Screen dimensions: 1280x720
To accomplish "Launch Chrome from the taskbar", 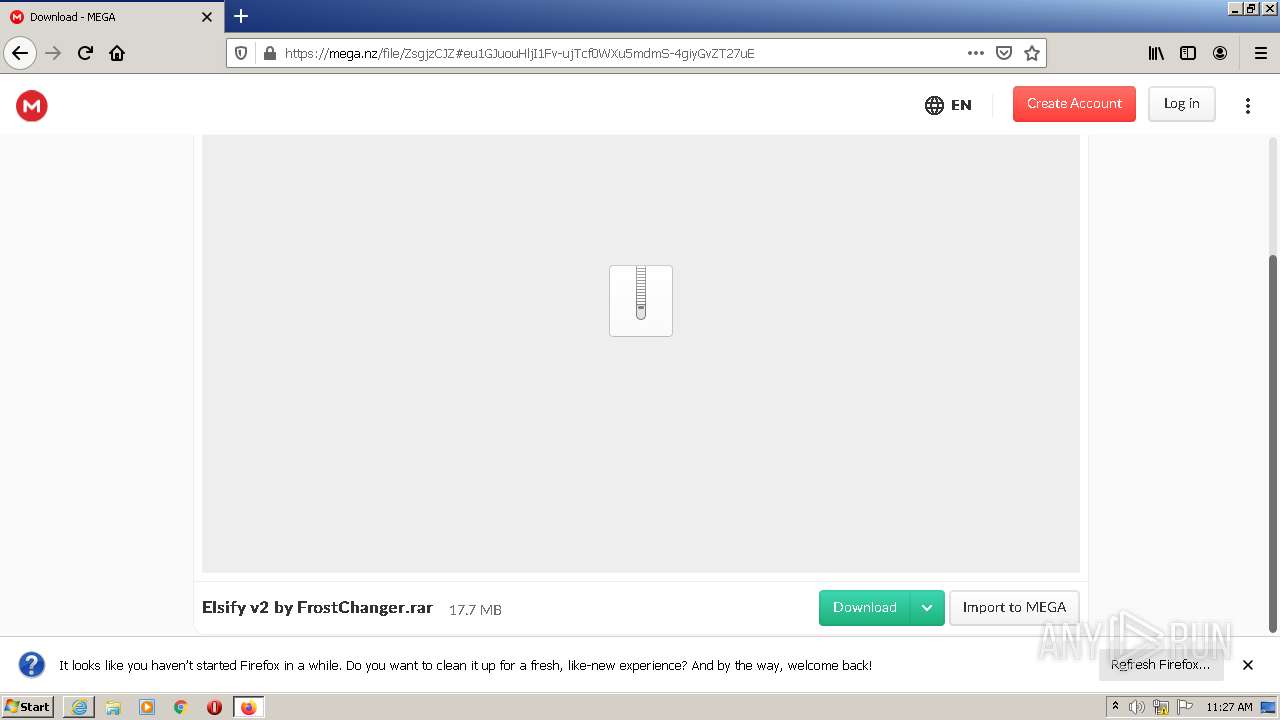I will click(181, 707).
